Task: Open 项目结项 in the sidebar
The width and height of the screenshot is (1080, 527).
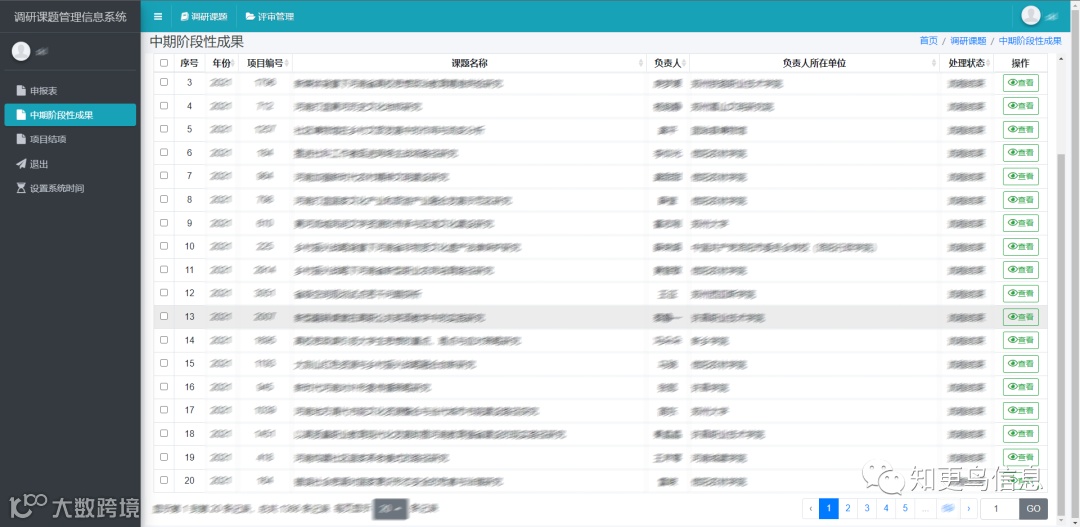Action: click(70, 139)
